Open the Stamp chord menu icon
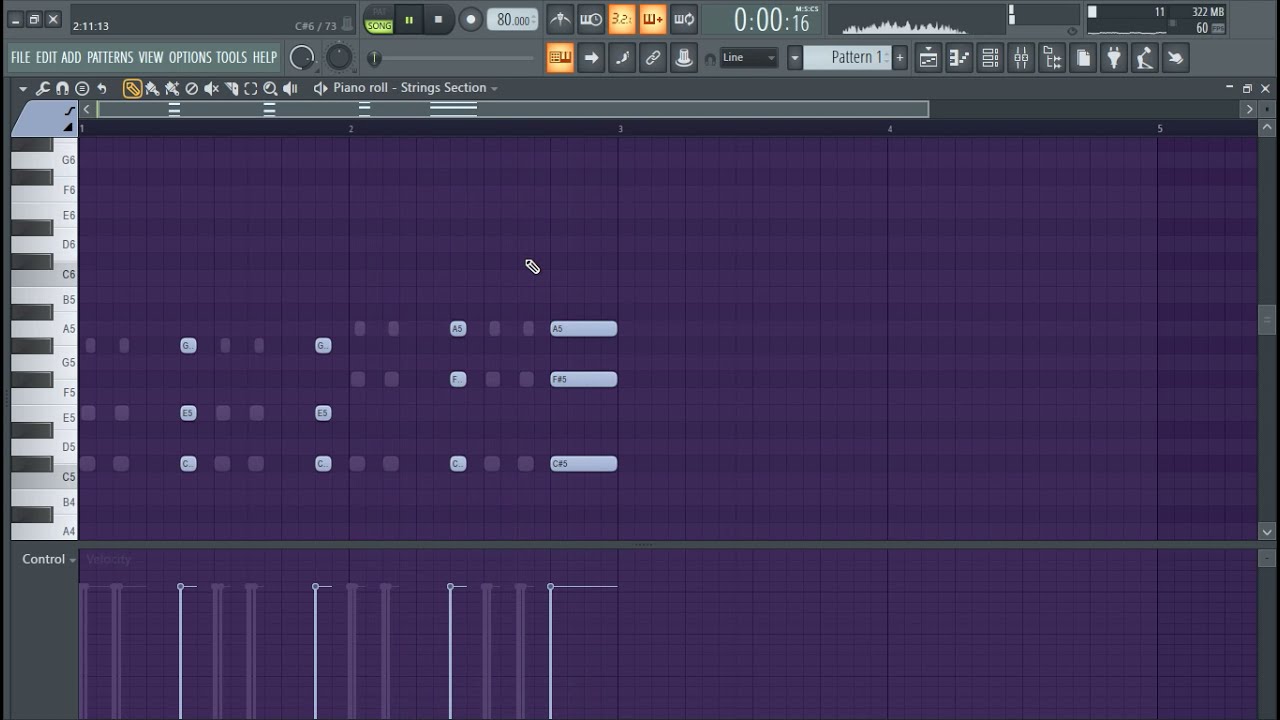 tap(82, 88)
